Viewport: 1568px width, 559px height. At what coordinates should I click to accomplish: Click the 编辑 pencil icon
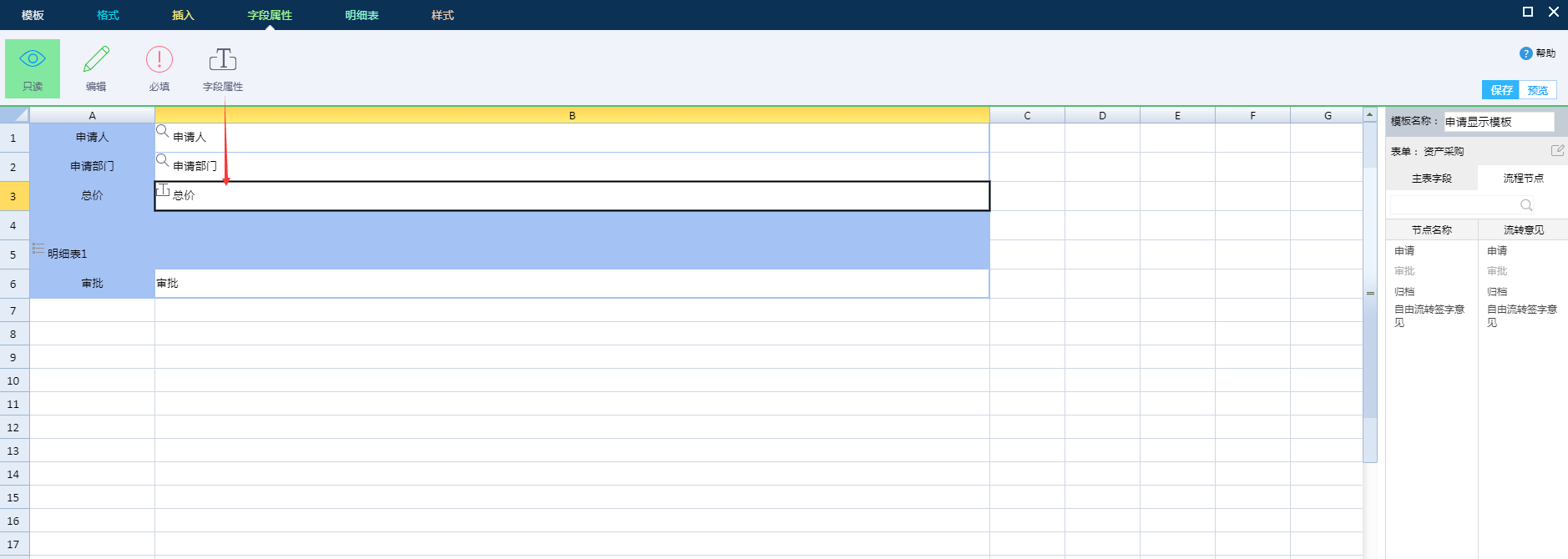(96, 60)
